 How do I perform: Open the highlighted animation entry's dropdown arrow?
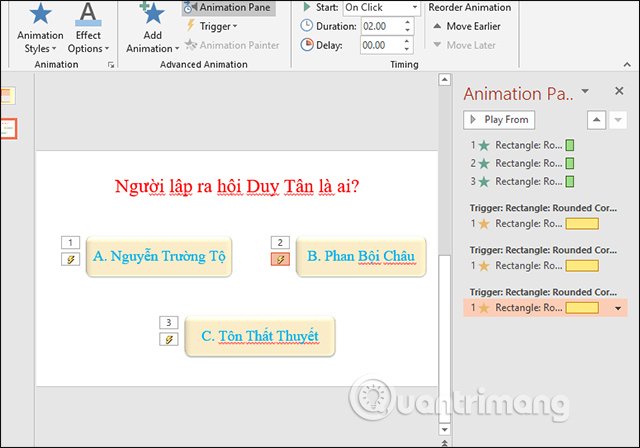click(618, 308)
